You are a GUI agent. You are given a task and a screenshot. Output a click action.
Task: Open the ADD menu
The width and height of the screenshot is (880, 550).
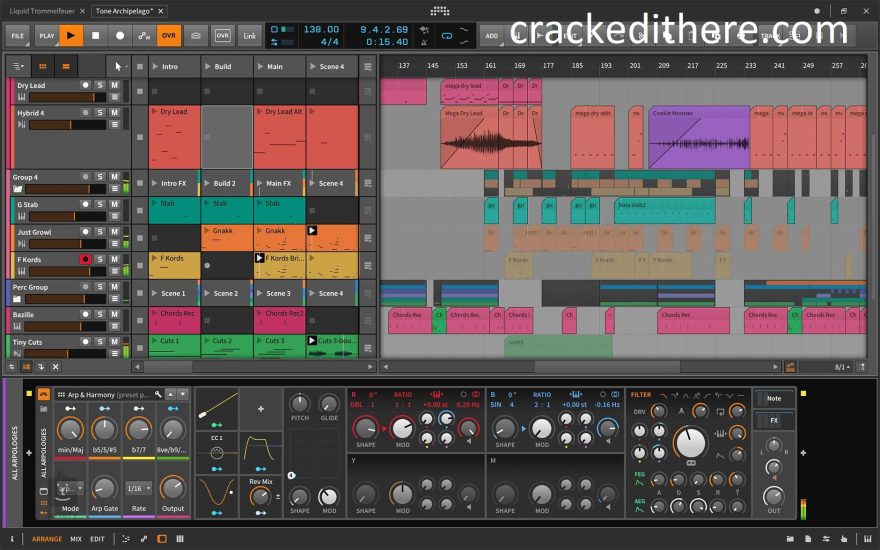(492, 35)
